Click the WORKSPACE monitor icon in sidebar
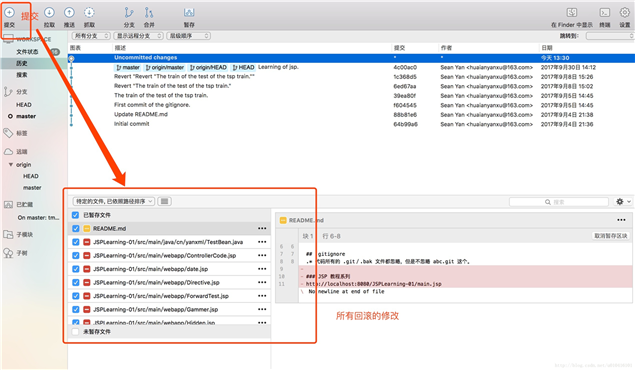Screen dimensions: 635x370 coord(8,39)
